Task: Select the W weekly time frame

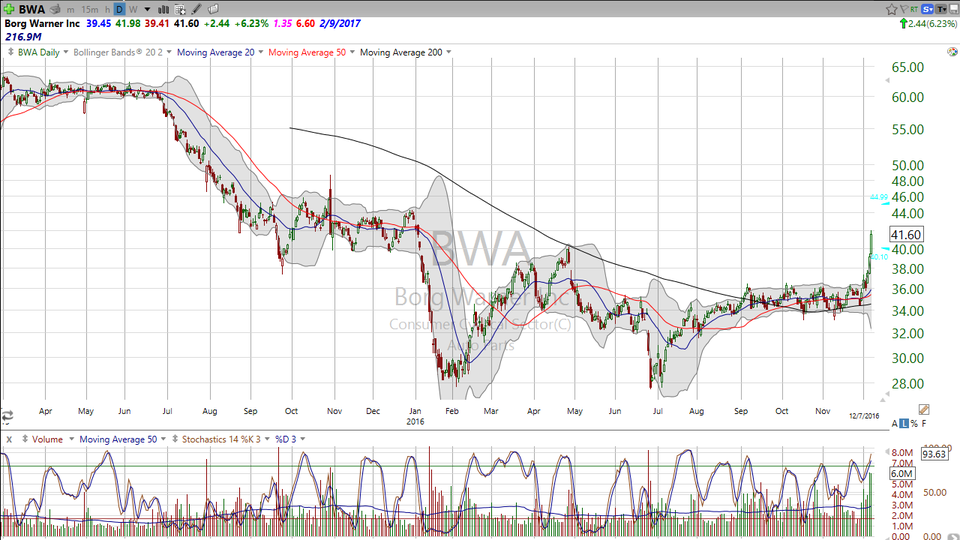Action: pyautogui.click(x=132, y=9)
